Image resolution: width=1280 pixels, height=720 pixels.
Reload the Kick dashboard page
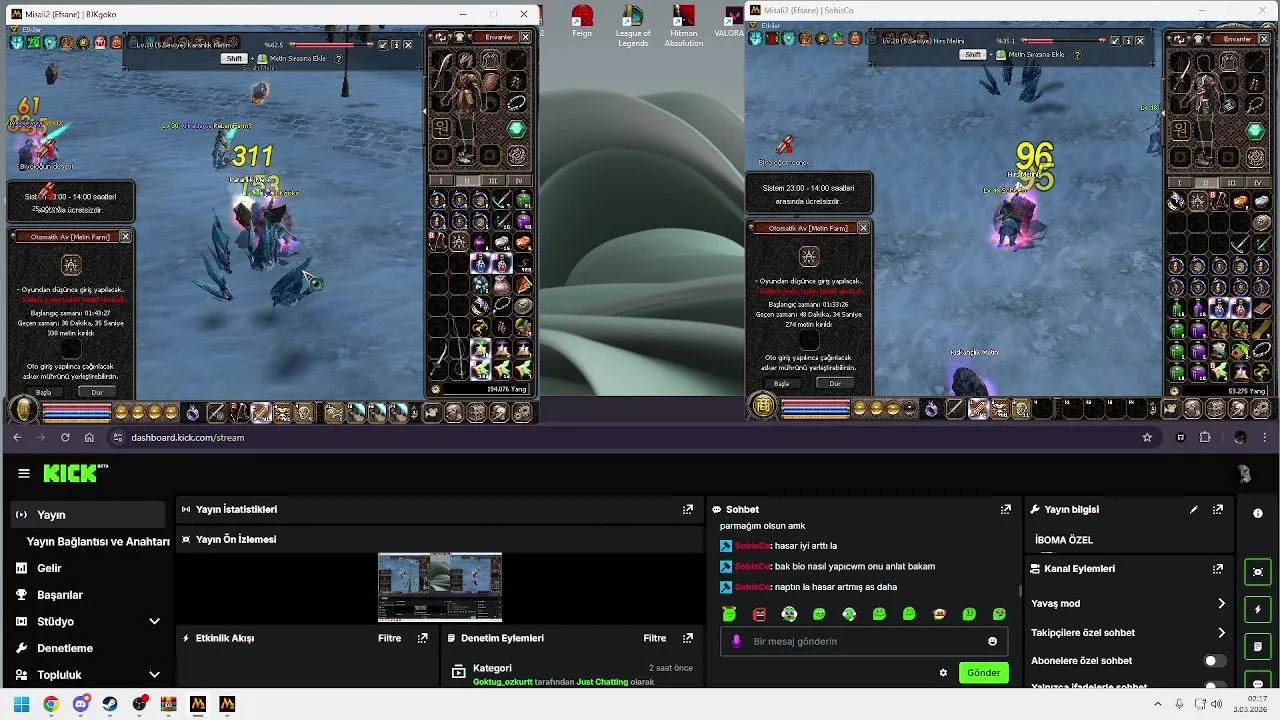pyautogui.click(x=65, y=438)
